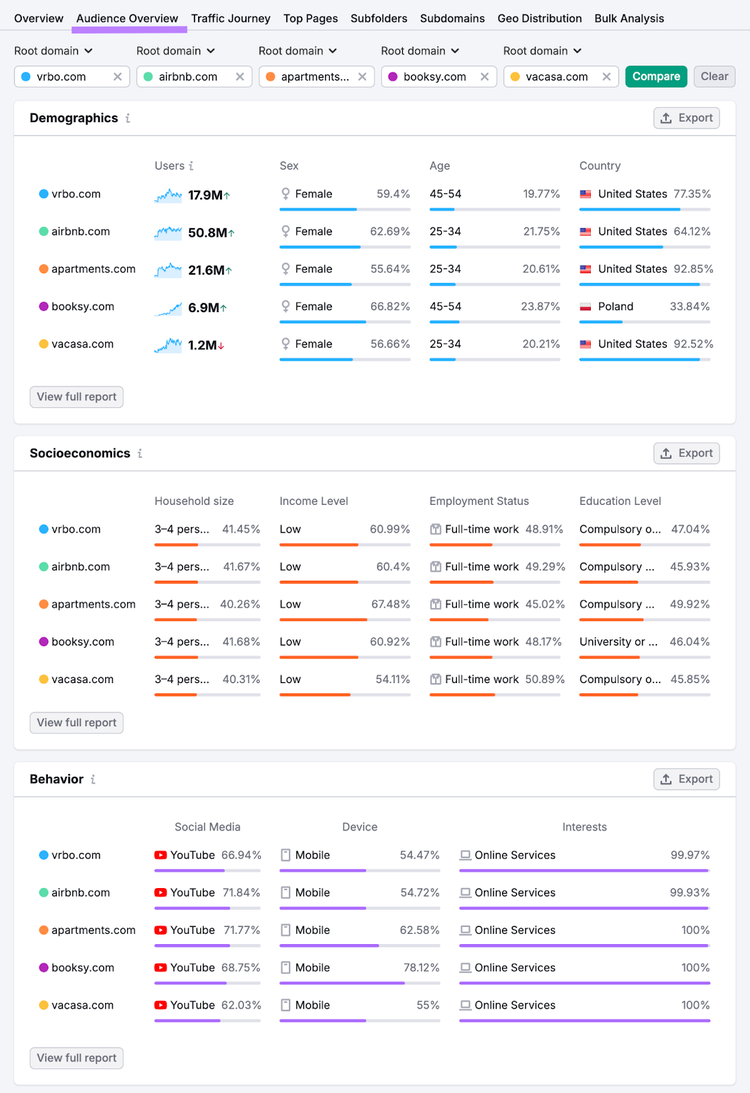
Task: Click info icon beside Users column header
Action: 191,166
